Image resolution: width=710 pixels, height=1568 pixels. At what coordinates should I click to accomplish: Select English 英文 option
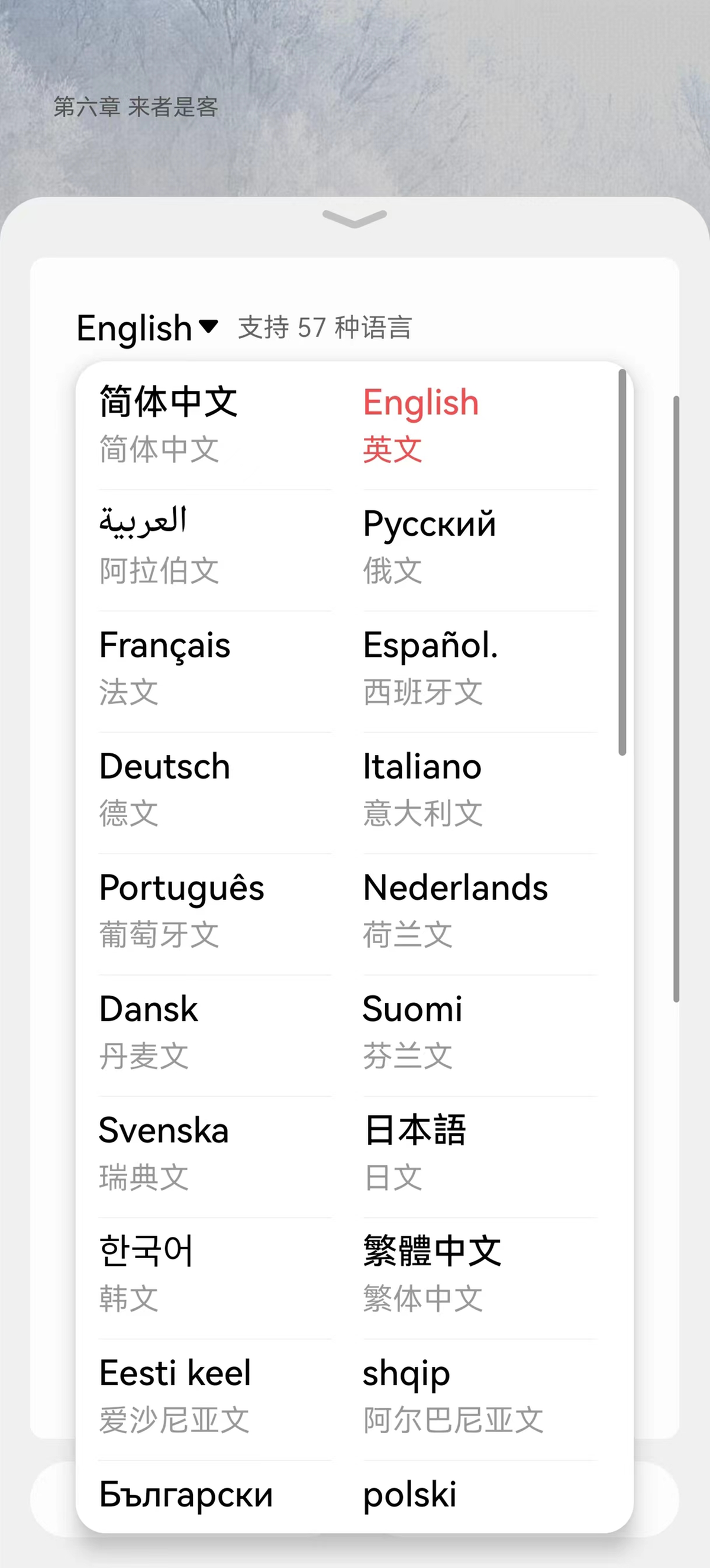point(480,426)
